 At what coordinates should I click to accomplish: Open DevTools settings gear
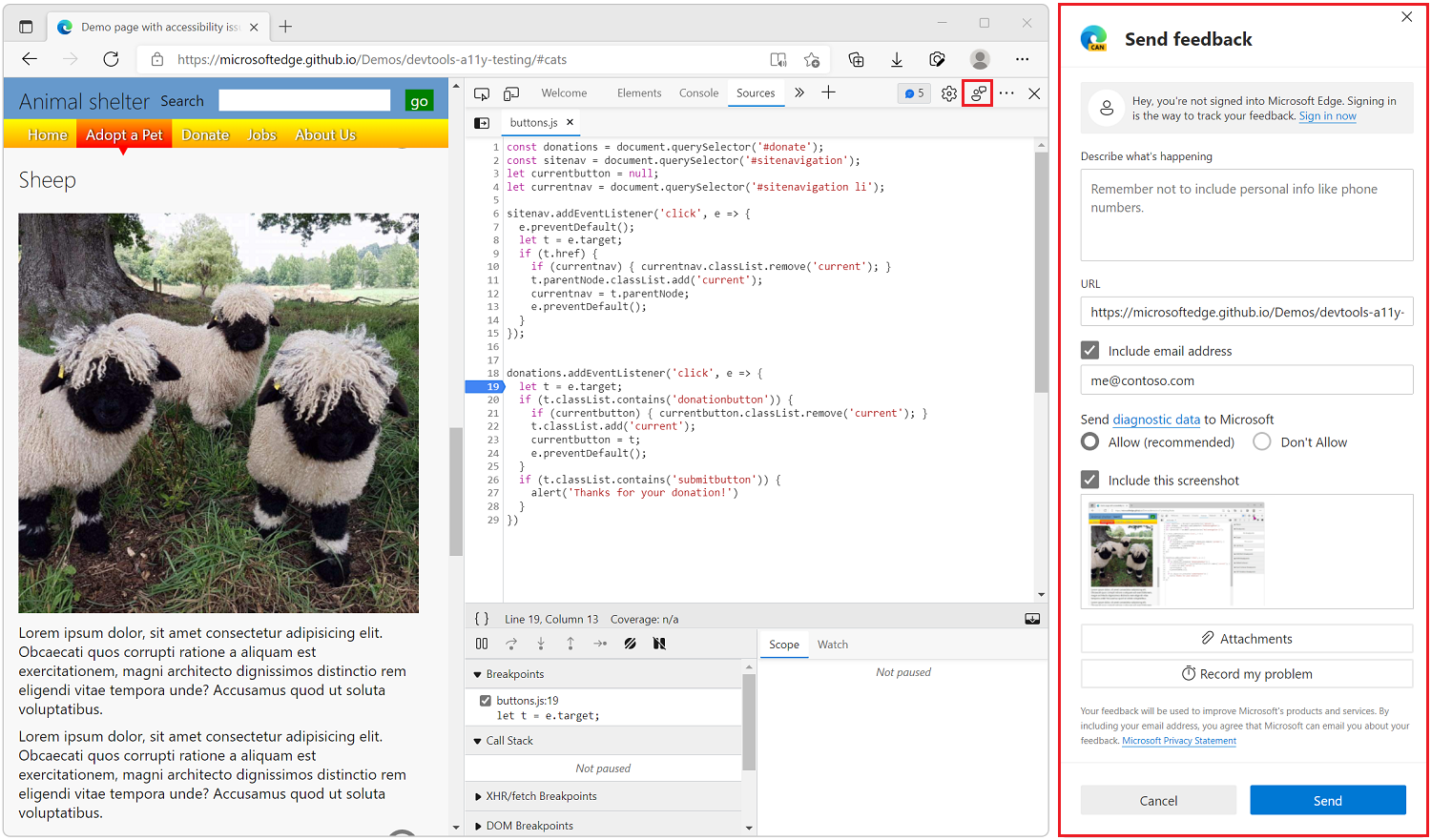coord(947,92)
